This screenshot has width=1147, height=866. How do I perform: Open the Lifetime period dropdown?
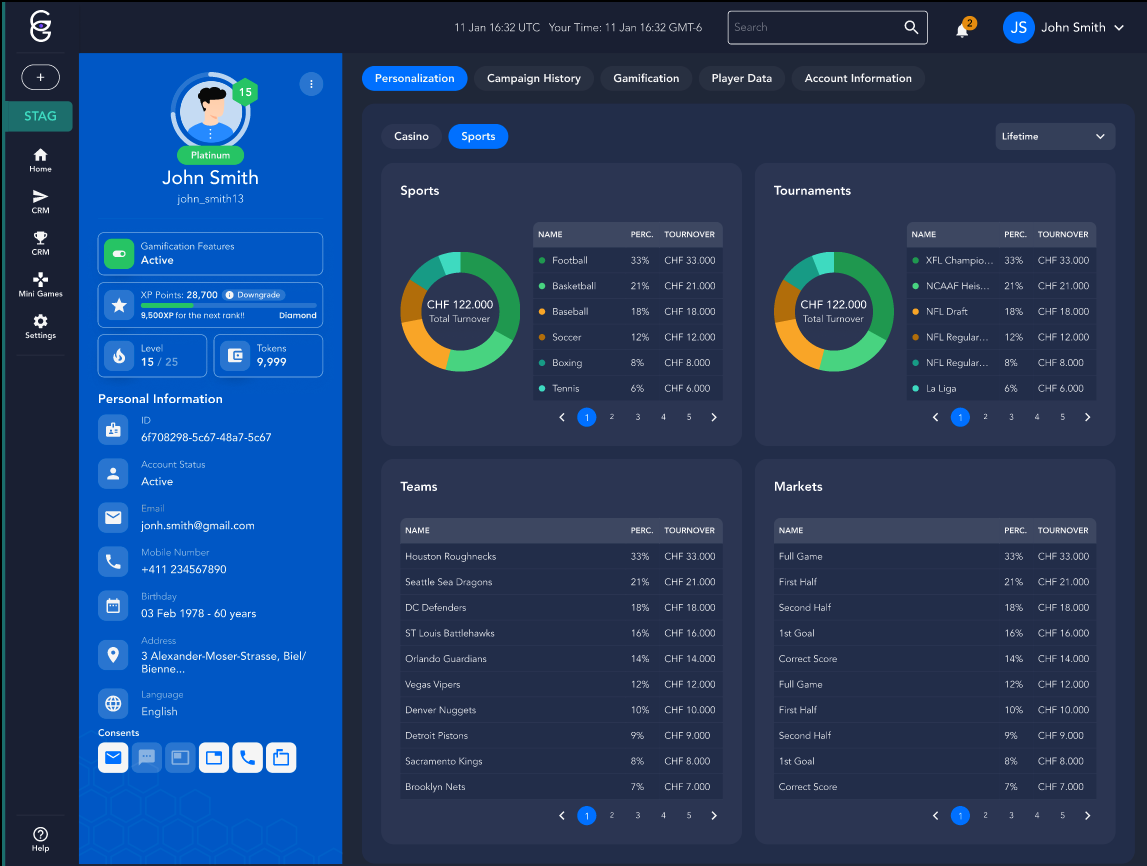coord(1055,137)
